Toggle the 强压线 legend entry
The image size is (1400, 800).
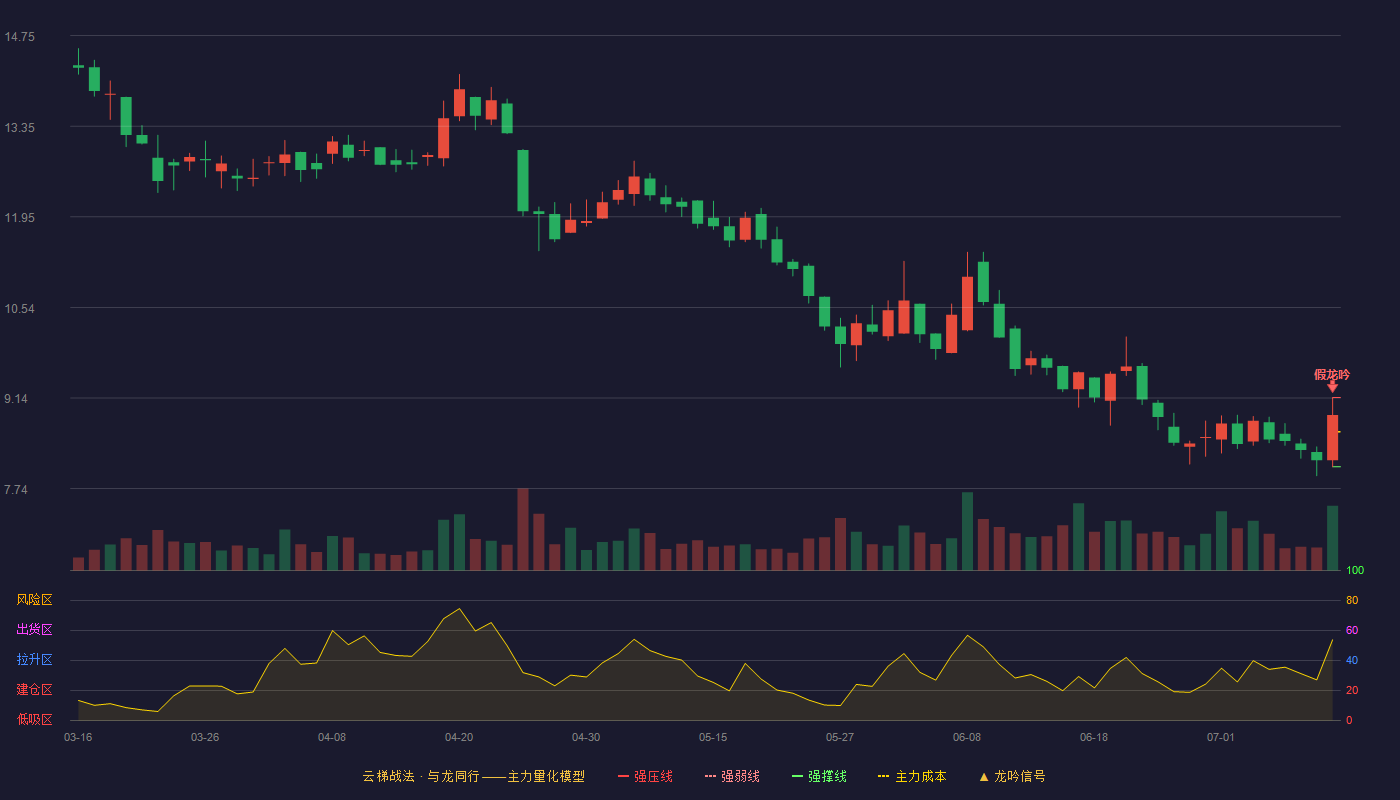645,776
